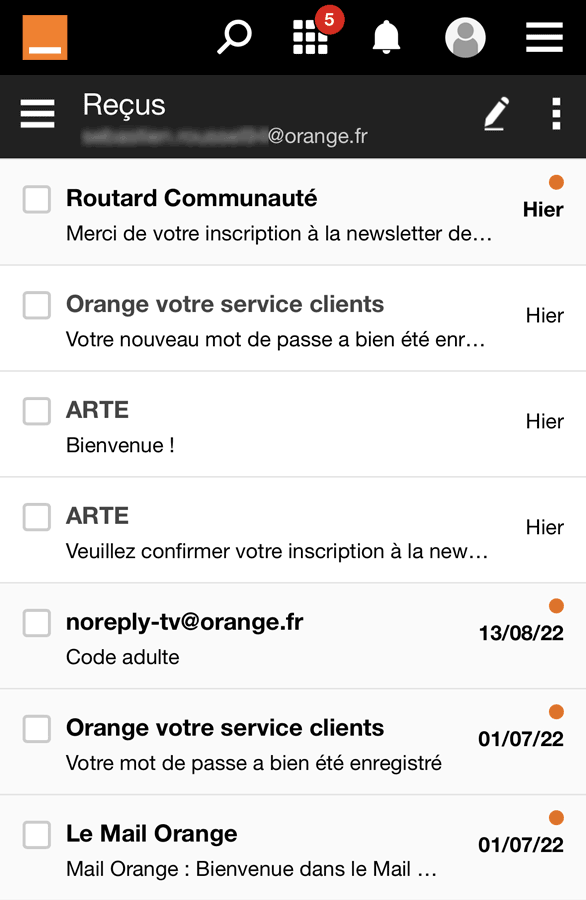586x900 pixels.
Task: Open the user profile avatar
Action: coord(465,37)
